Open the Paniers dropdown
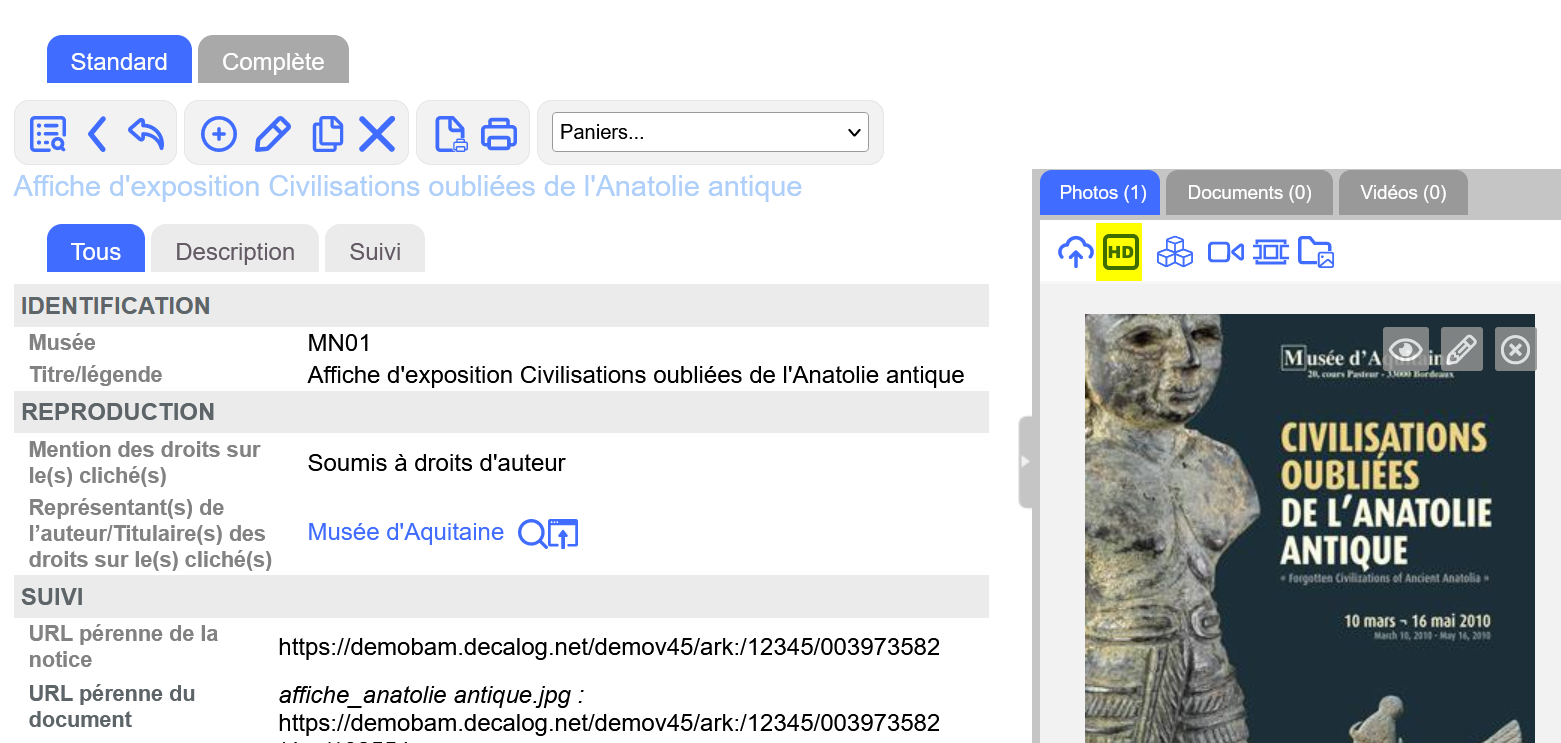Viewport: 1561px width, 743px height. tap(710, 132)
